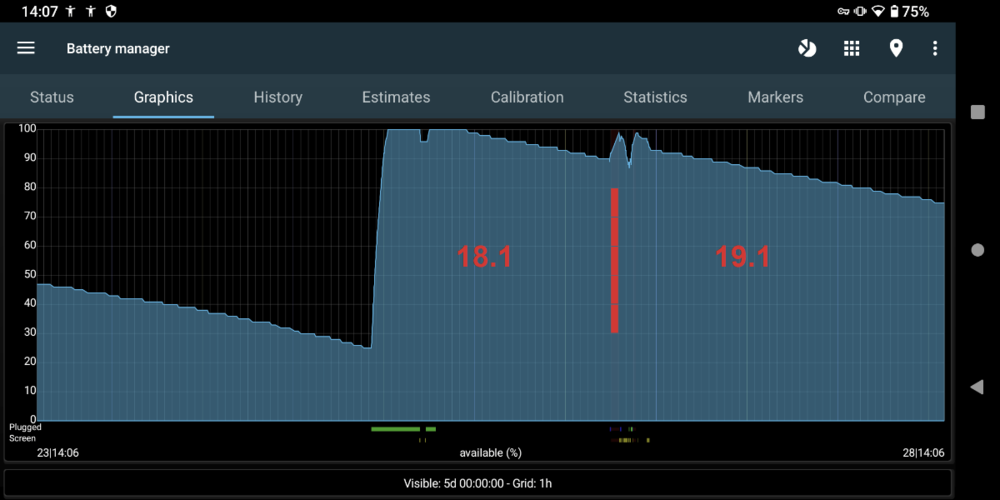Tap the battery 75% status indicator
Viewport: 1000px width, 500px height.
tap(909, 11)
